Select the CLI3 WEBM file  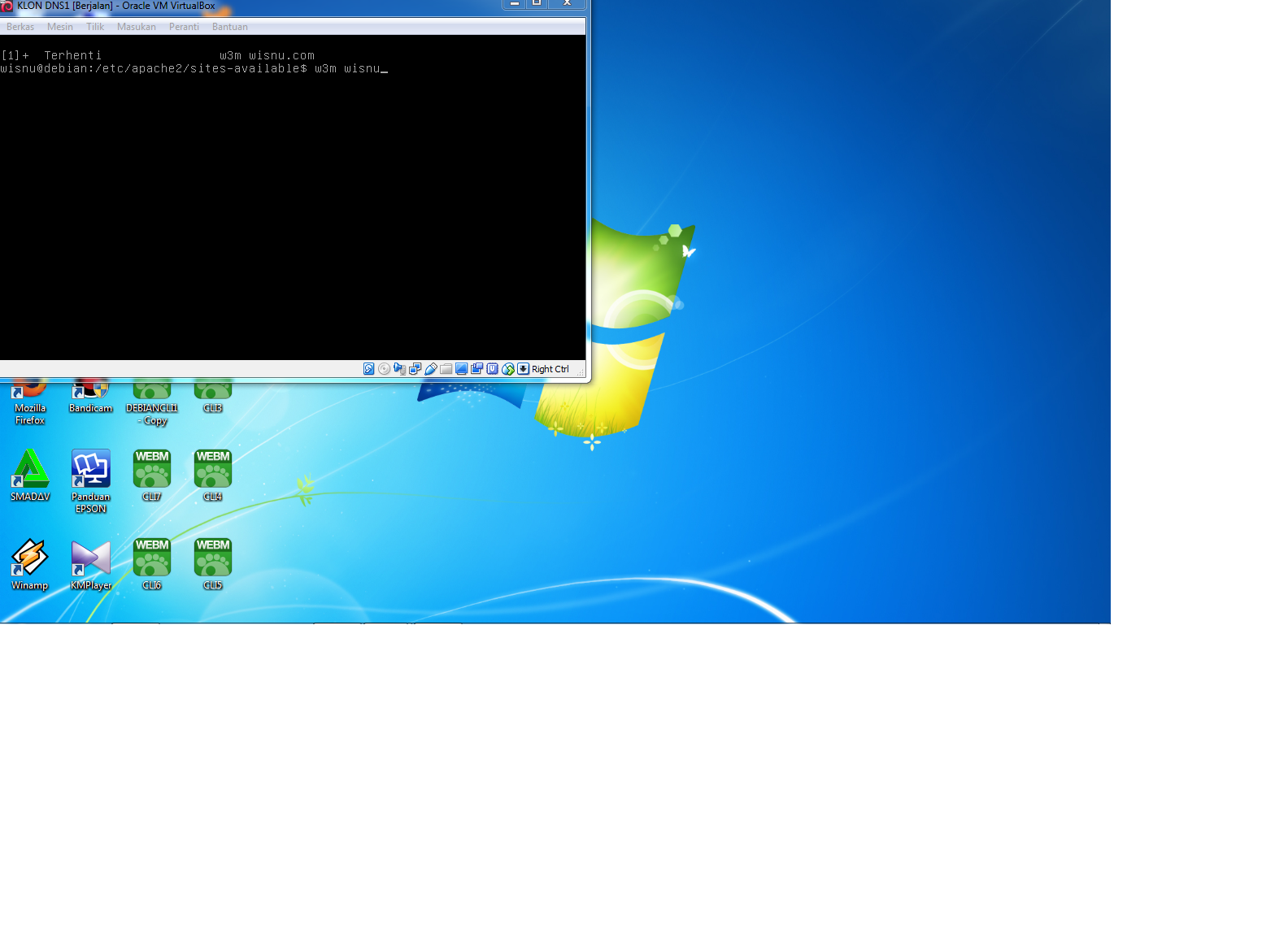coord(213,397)
